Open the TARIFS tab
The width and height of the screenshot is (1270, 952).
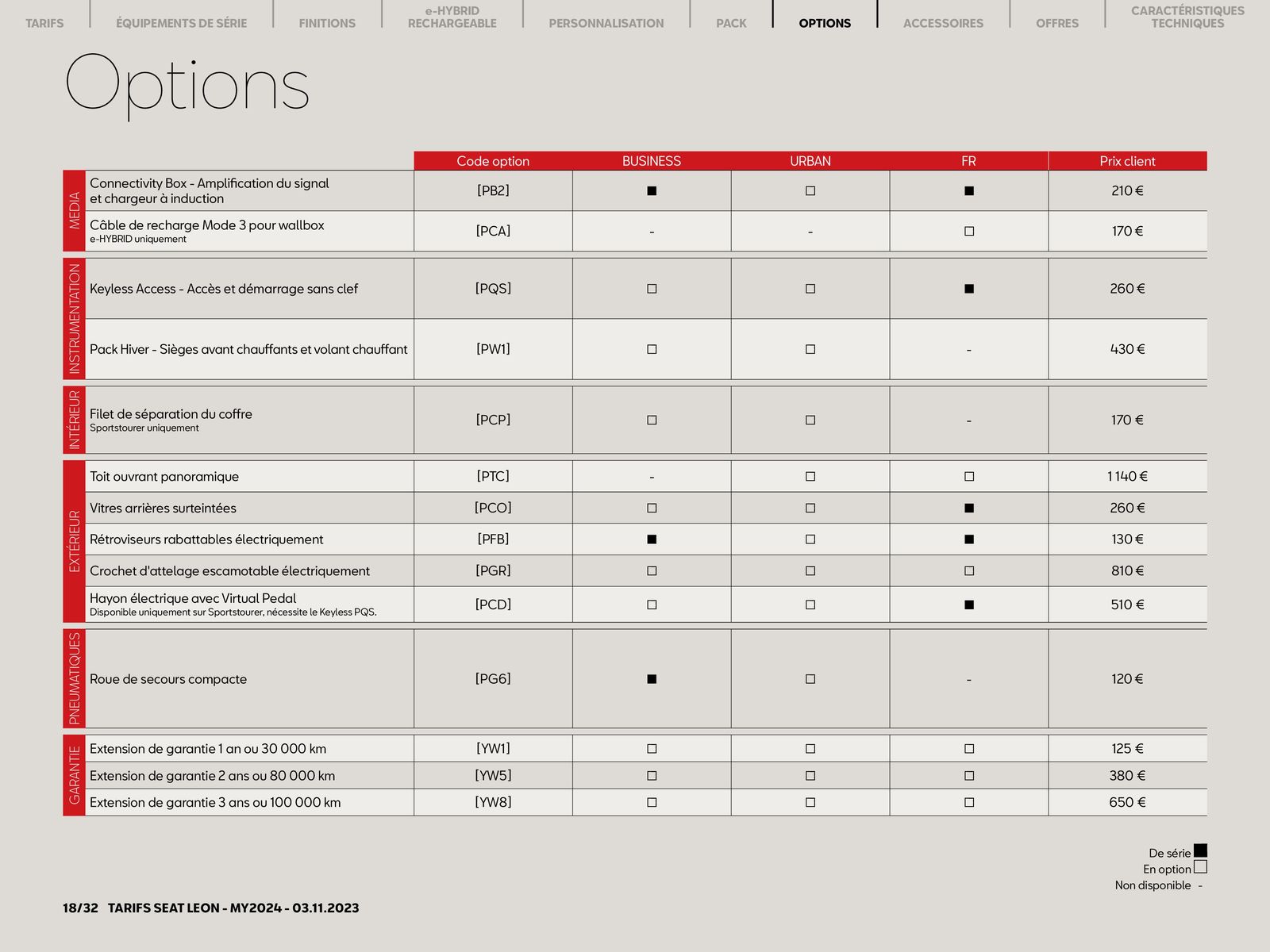pyautogui.click(x=44, y=23)
